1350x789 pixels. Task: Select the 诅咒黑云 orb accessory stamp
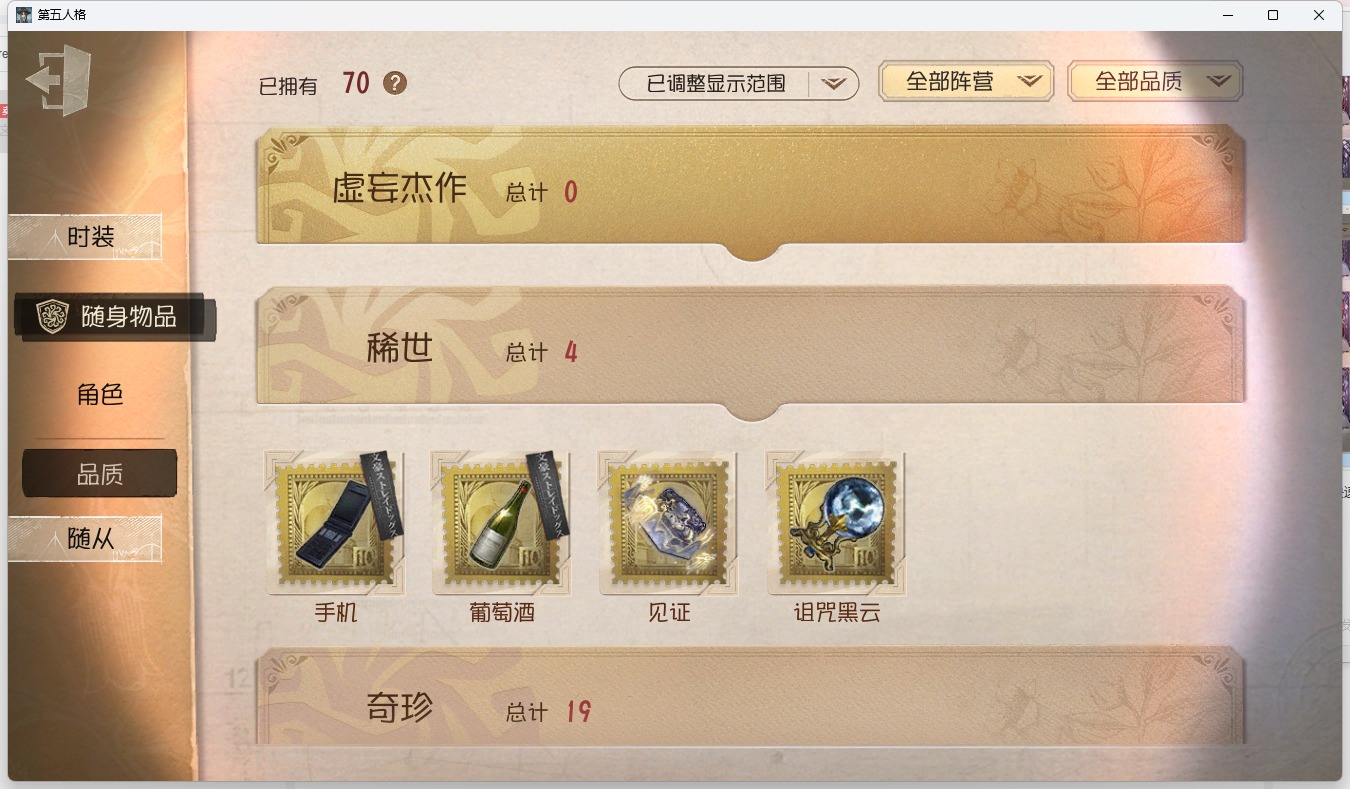coord(836,522)
